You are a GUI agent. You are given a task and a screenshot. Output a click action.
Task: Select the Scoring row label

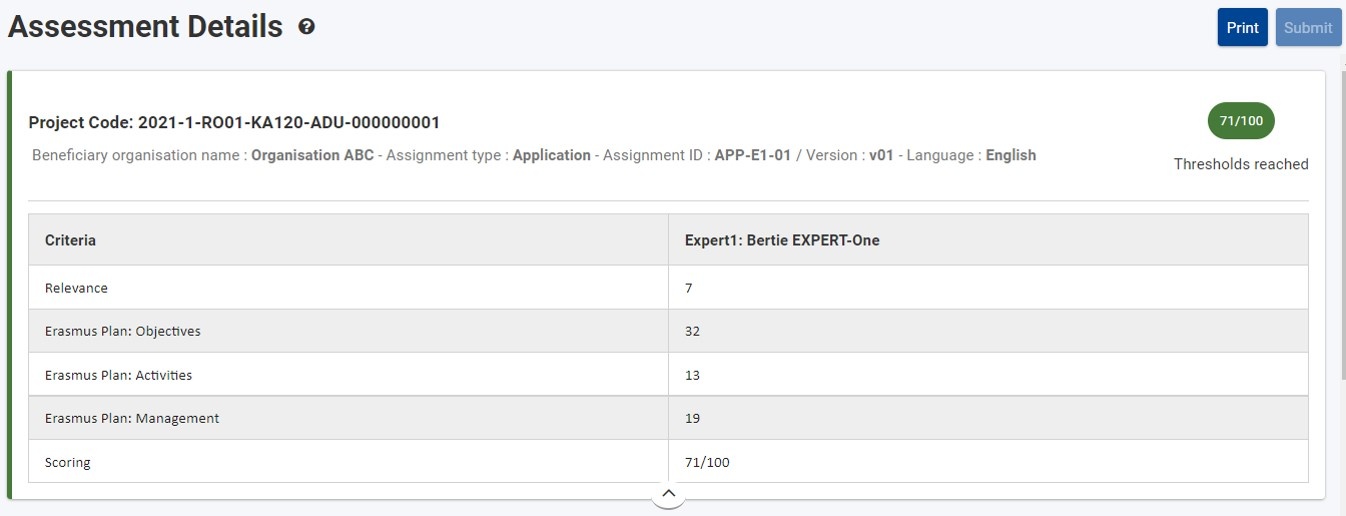67,463
